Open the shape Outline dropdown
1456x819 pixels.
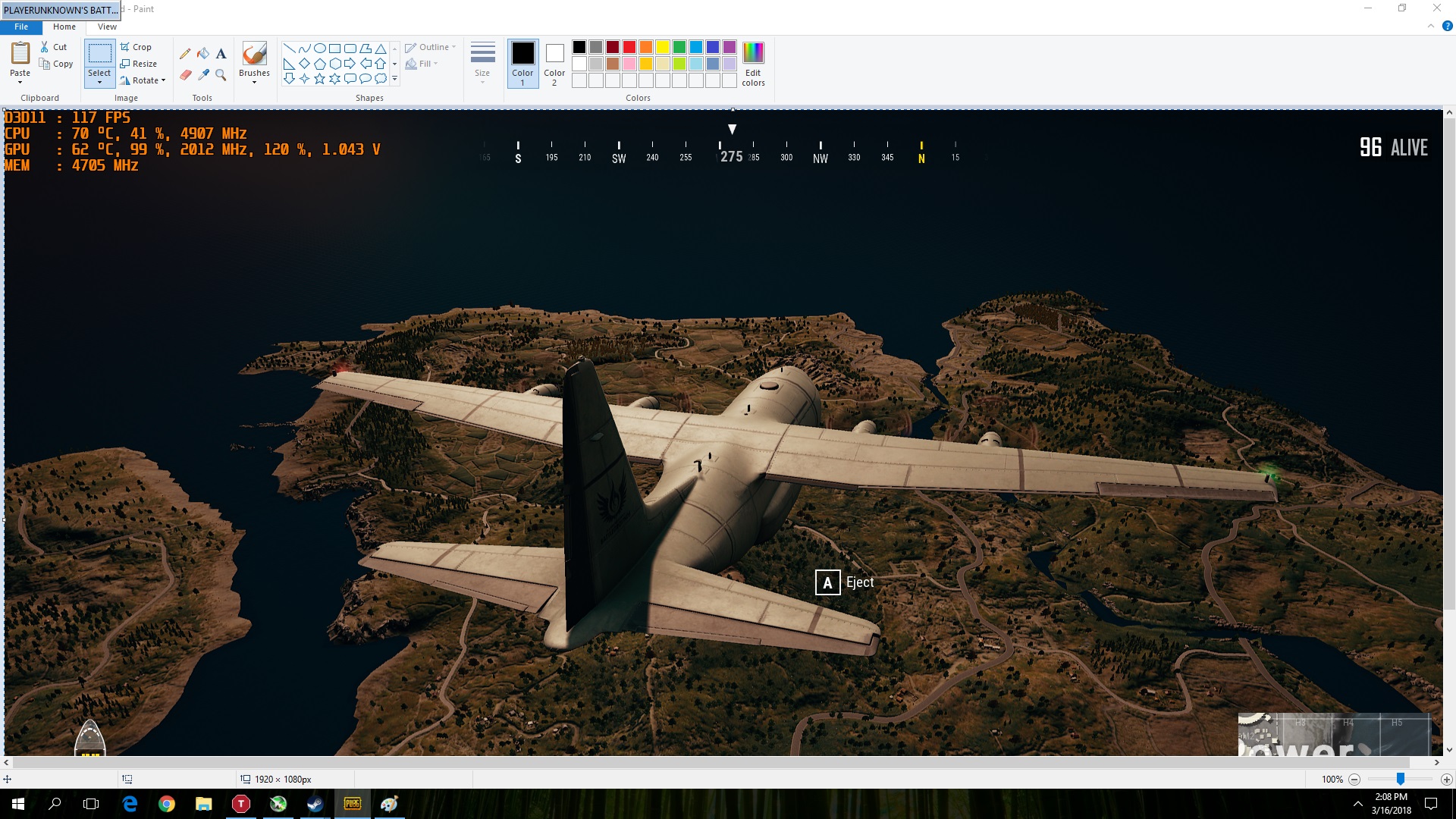pos(431,47)
